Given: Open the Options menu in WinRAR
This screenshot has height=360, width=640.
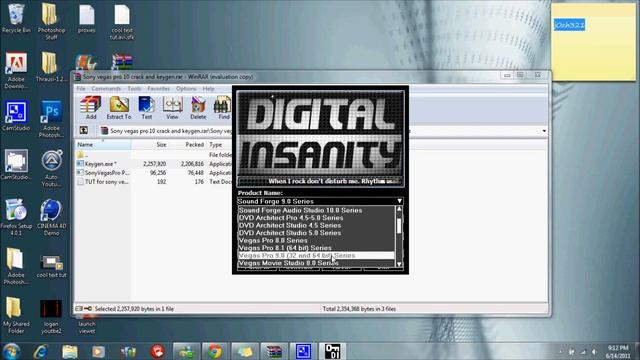Looking at the screenshot, I should click(186, 89).
